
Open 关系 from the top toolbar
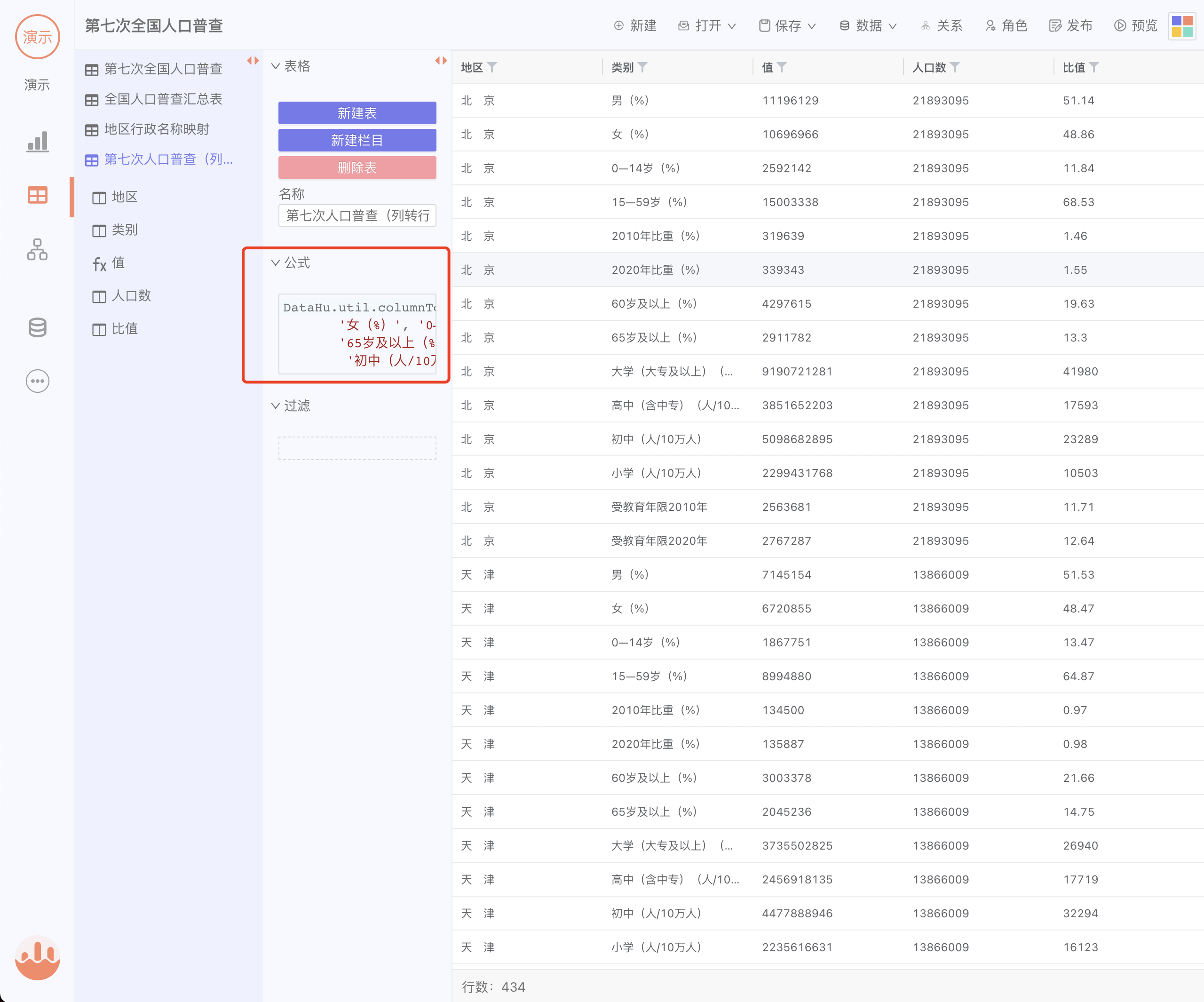coord(942,26)
